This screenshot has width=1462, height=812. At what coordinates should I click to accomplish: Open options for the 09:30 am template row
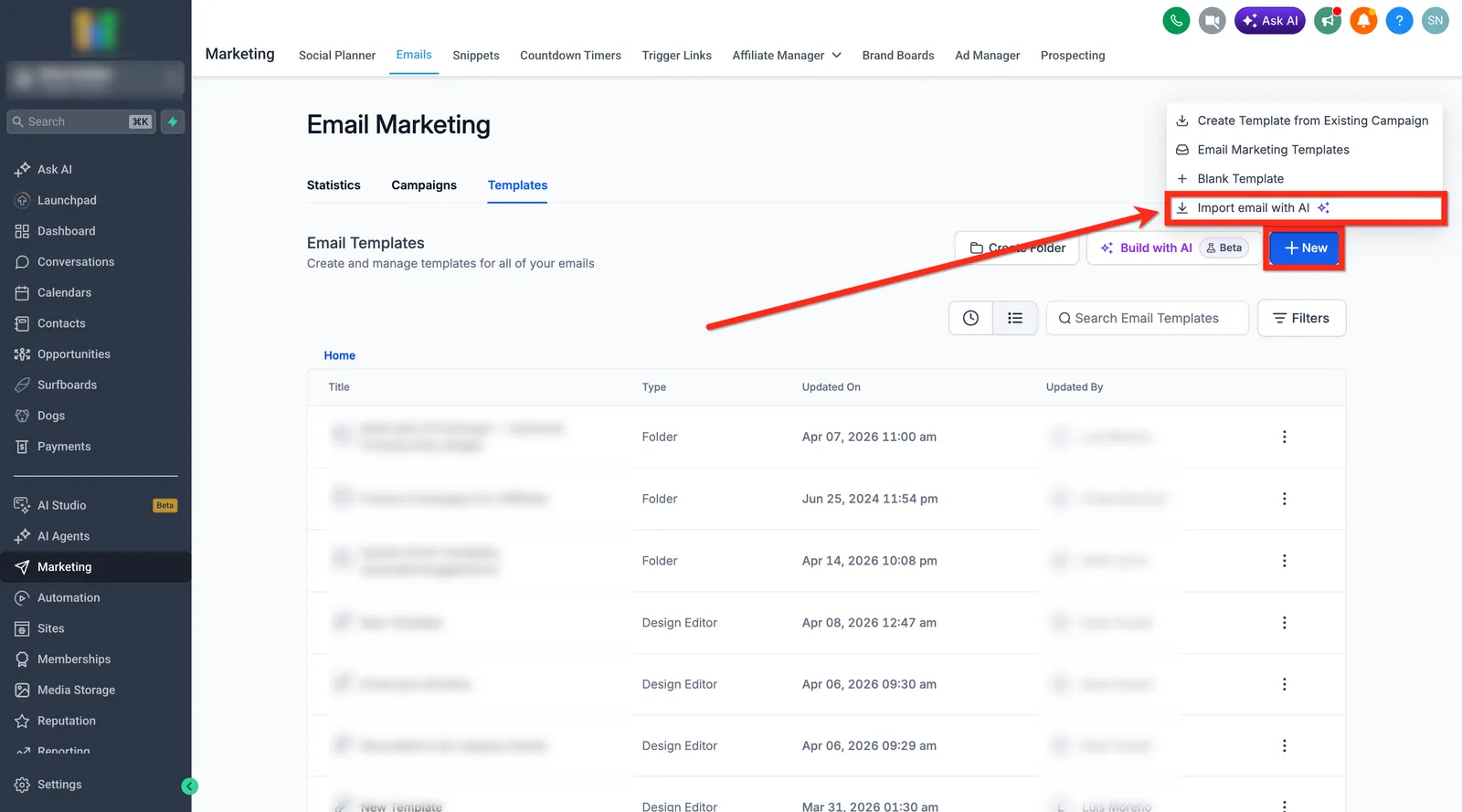point(1284,684)
